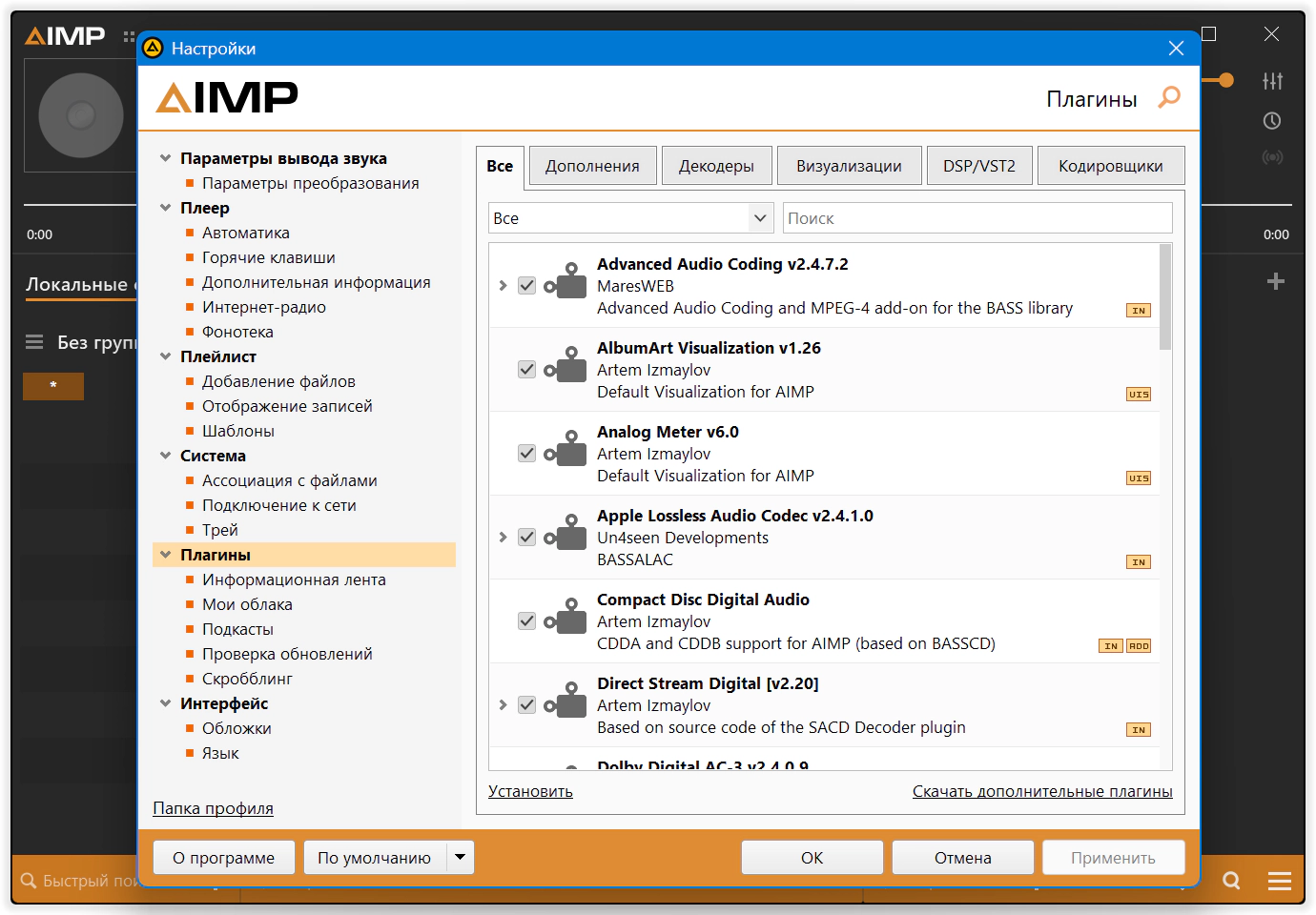This screenshot has width=1316, height=915.
Task: Open the По умолчанию dropdown arrow
Action: click(461, 857)
